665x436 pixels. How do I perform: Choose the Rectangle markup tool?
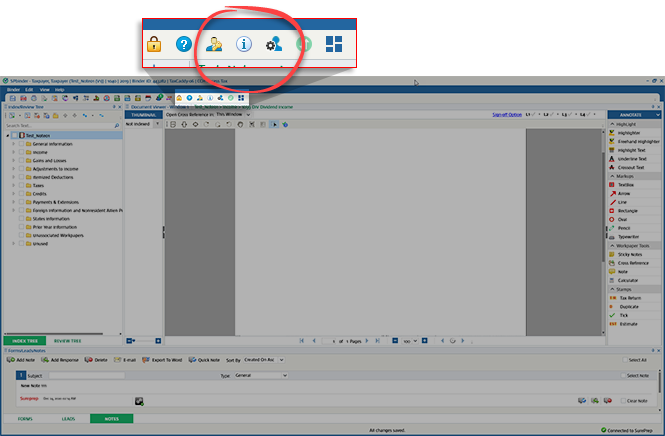[x=629, y=211]
